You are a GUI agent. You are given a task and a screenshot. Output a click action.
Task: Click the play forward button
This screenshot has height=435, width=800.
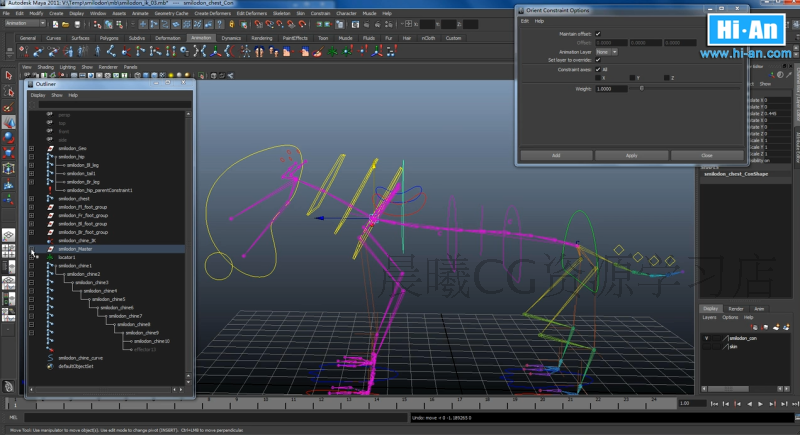pyautogui.click(x=760, y=403)
